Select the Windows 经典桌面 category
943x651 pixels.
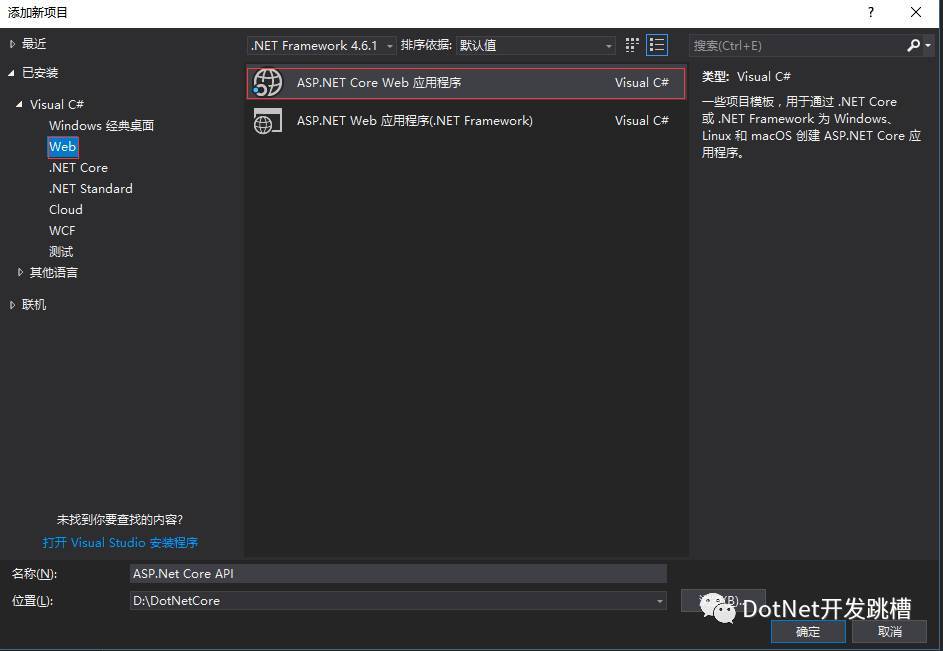(102, 126)
